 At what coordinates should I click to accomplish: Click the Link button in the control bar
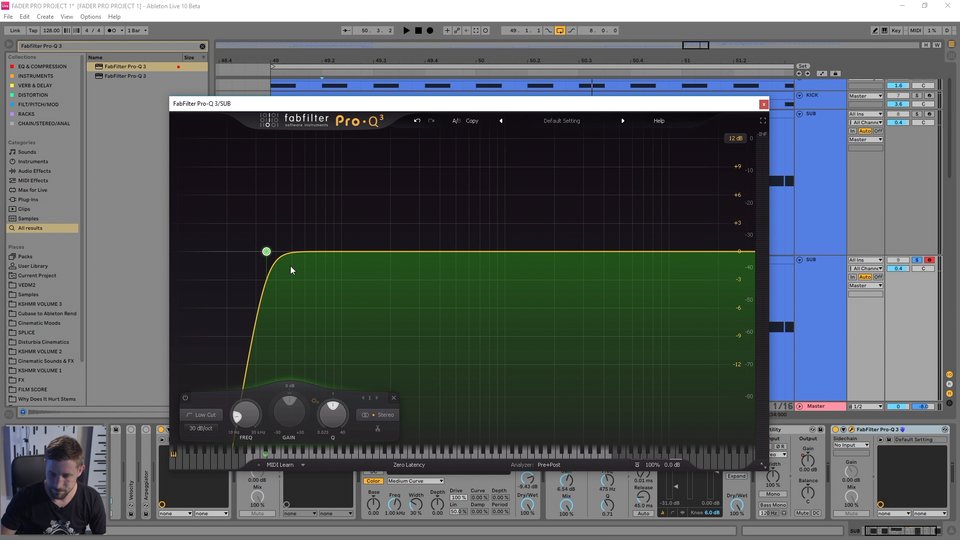(15, 30)
